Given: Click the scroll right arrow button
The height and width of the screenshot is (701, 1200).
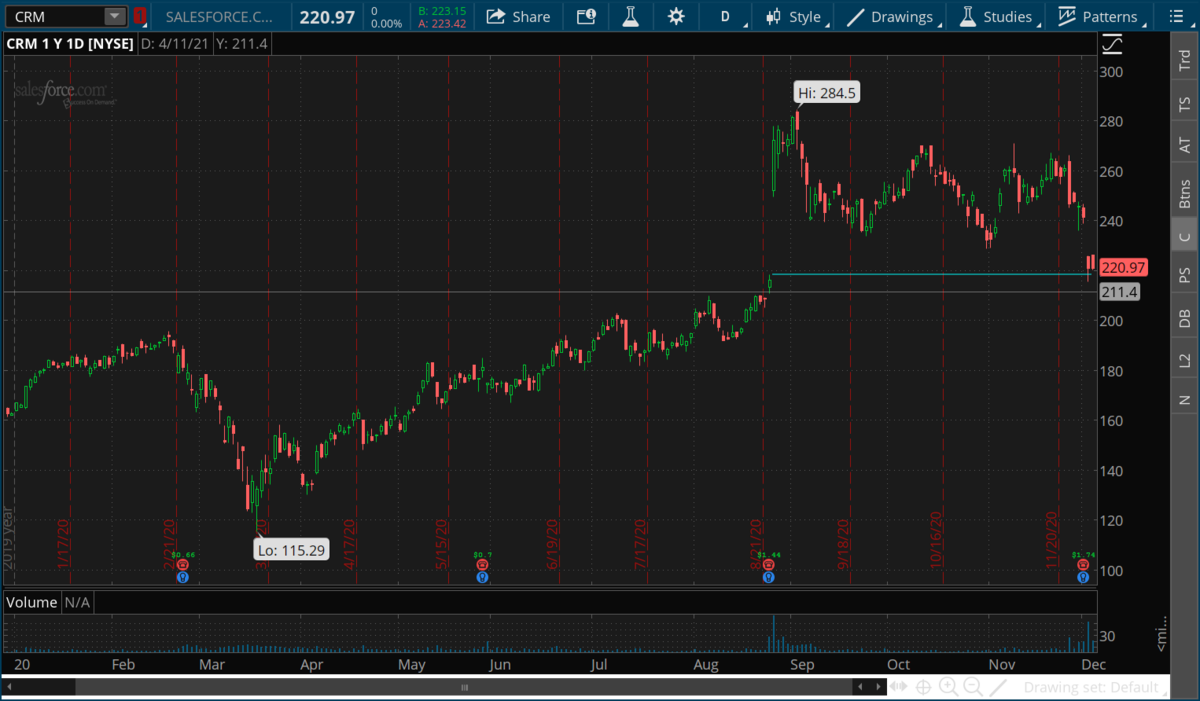Looking at the screenshot, I should tap(876, 688).
